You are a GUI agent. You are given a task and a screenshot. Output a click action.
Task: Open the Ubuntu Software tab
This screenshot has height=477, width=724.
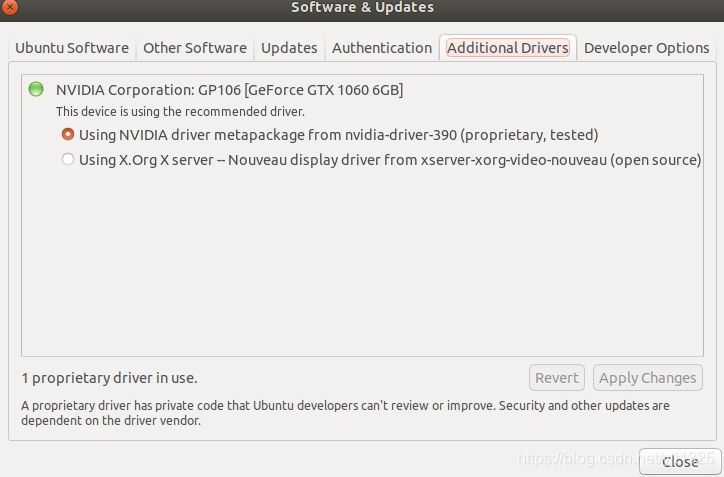pos(72,48)
